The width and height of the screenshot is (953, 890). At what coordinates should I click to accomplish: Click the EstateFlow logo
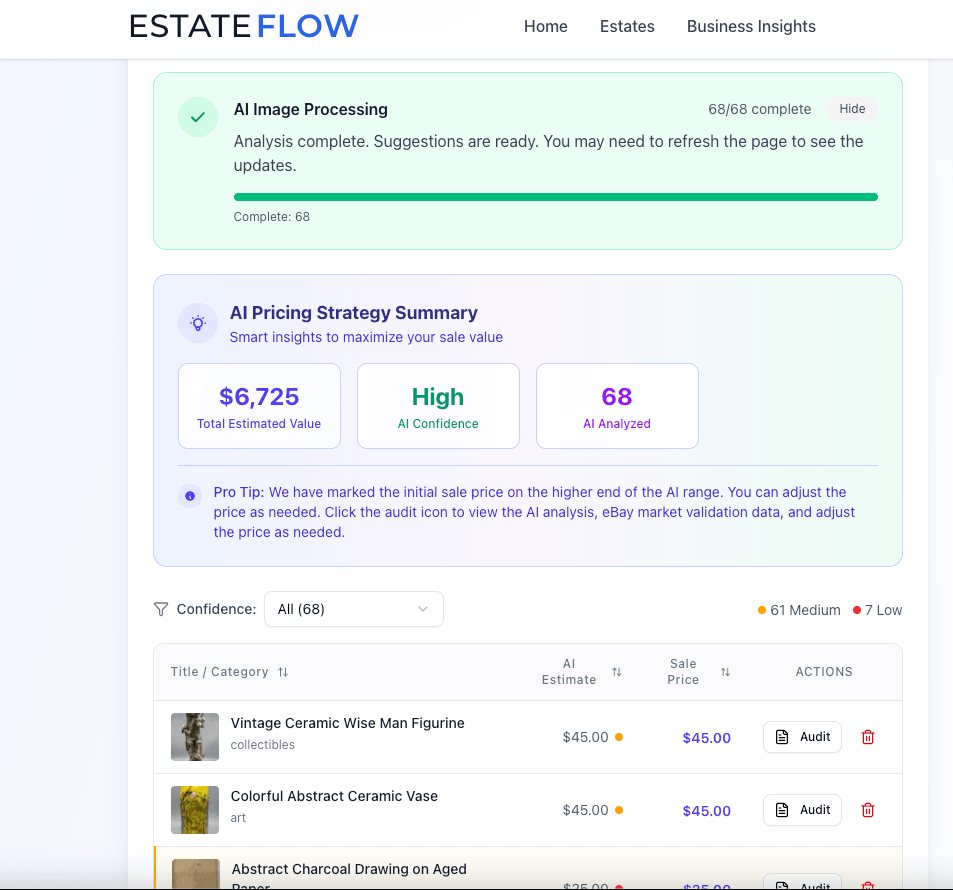click(x=244, y=27)
